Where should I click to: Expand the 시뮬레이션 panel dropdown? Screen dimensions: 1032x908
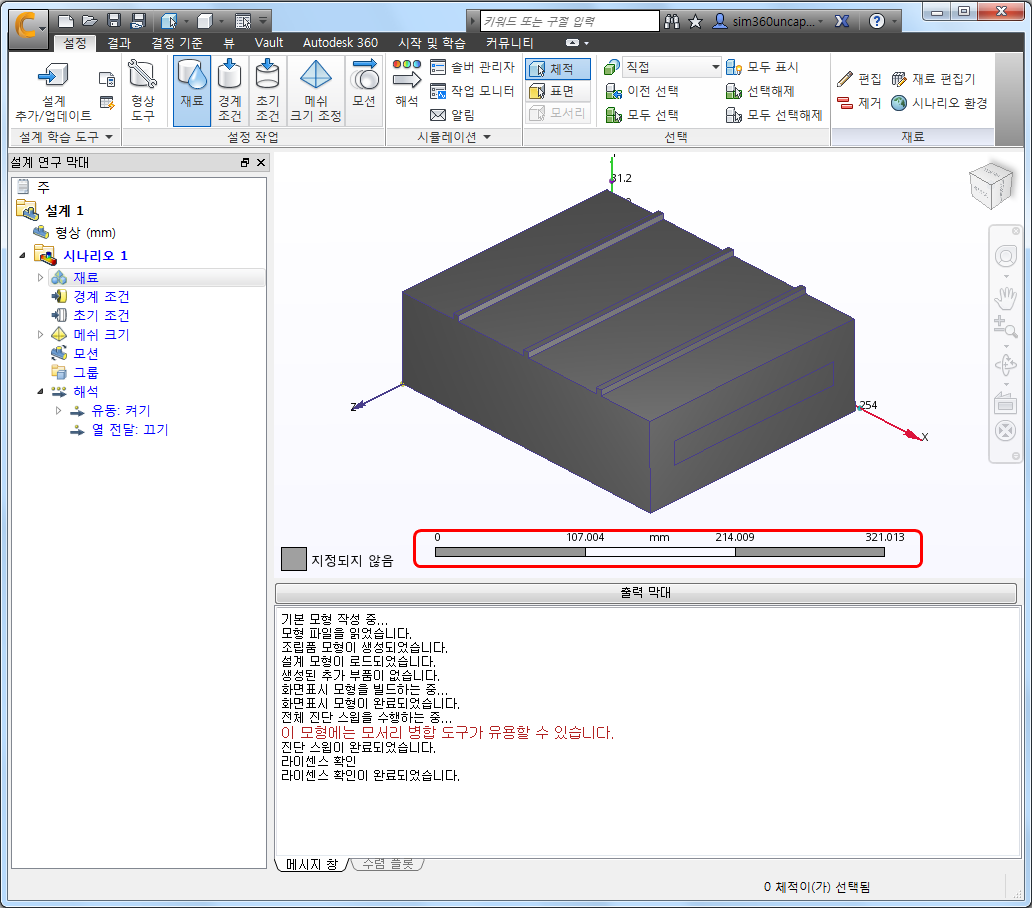tap(487, 137)
